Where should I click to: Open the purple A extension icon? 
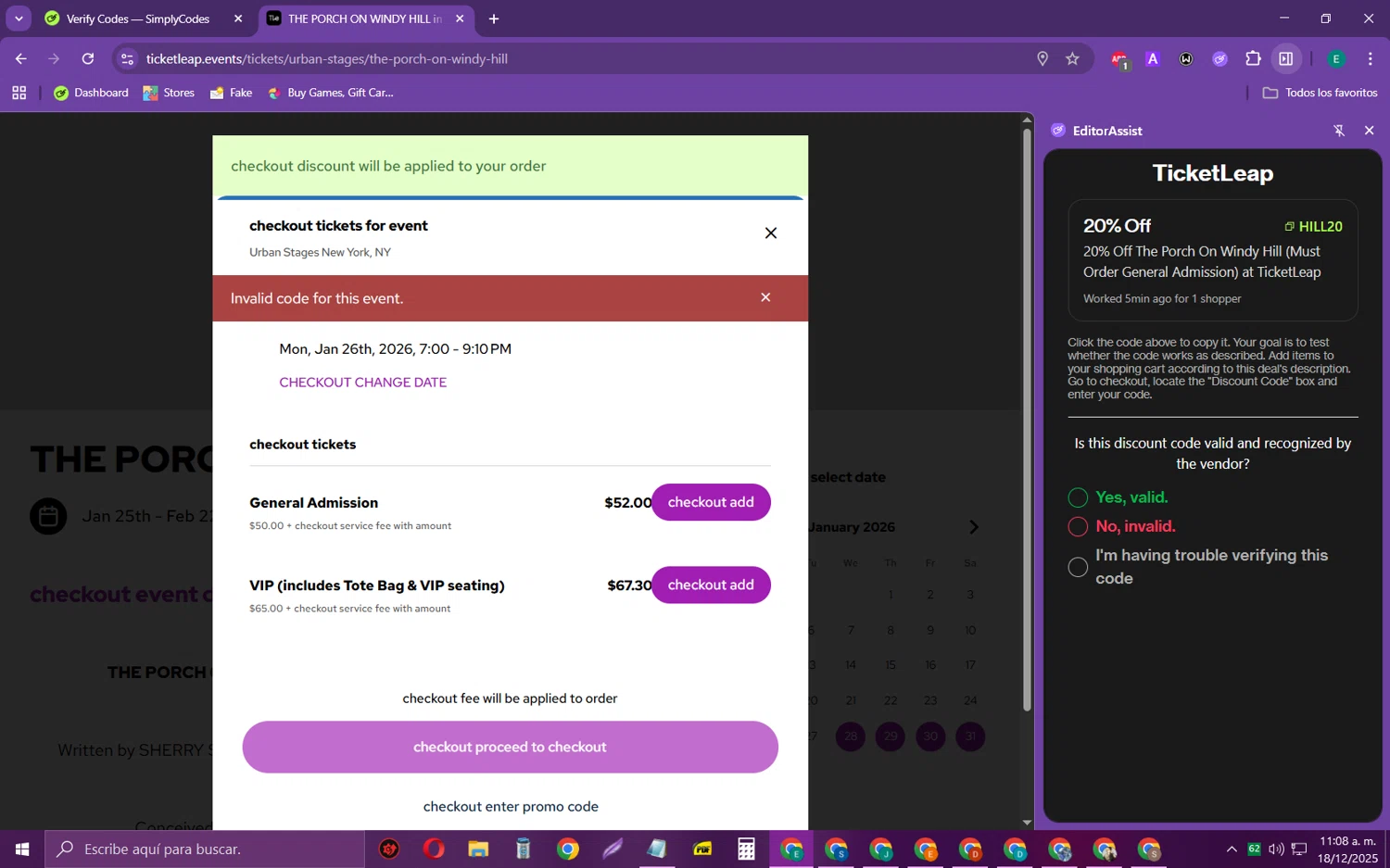tap(1153, 58)
